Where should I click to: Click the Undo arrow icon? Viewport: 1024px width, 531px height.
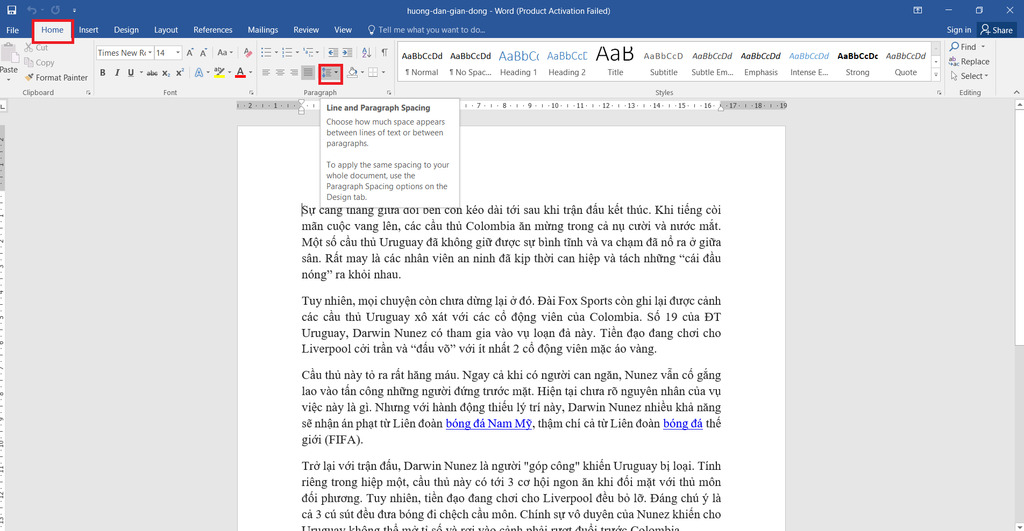(31, 10)
